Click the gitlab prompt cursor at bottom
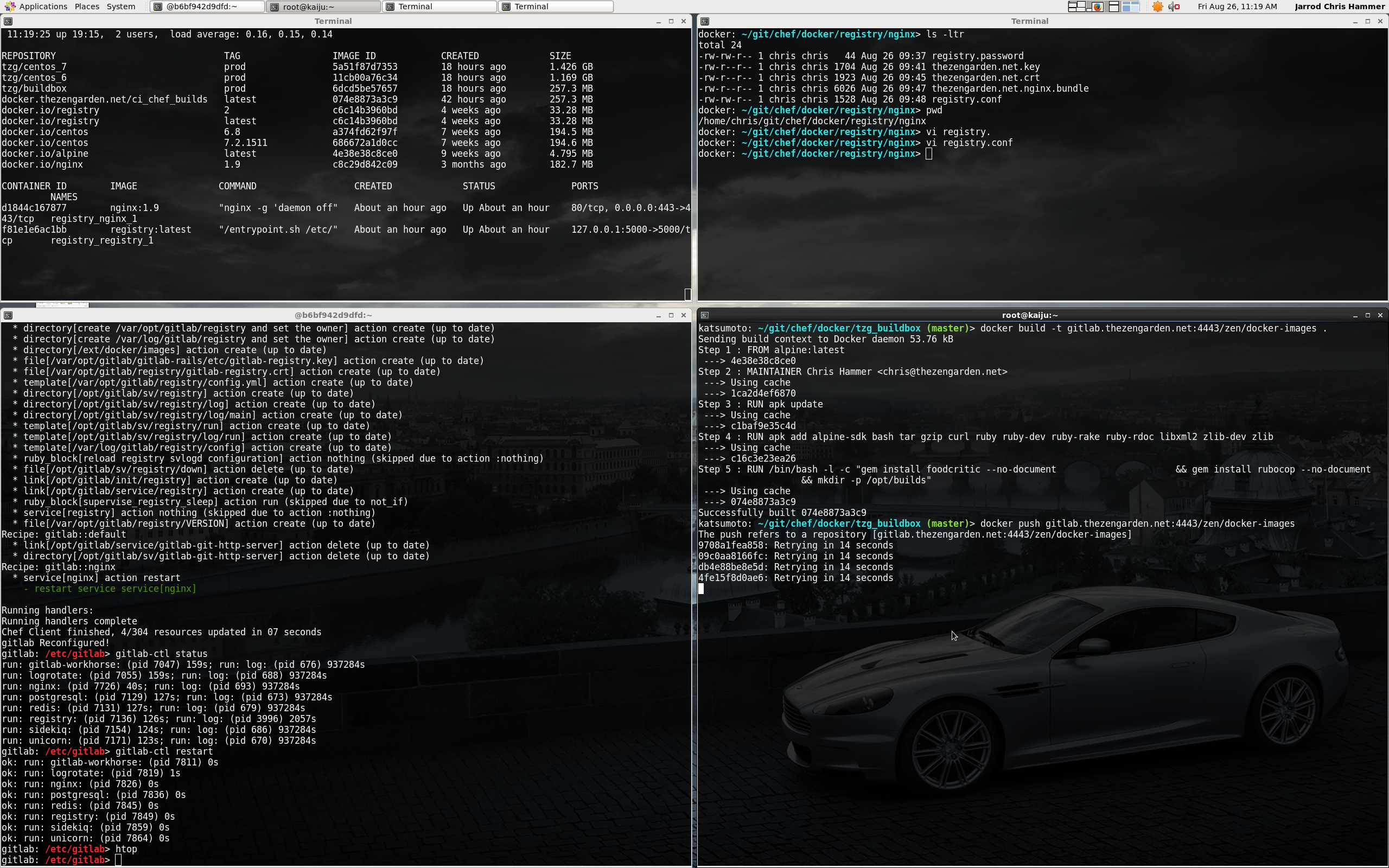 (118, 860)
